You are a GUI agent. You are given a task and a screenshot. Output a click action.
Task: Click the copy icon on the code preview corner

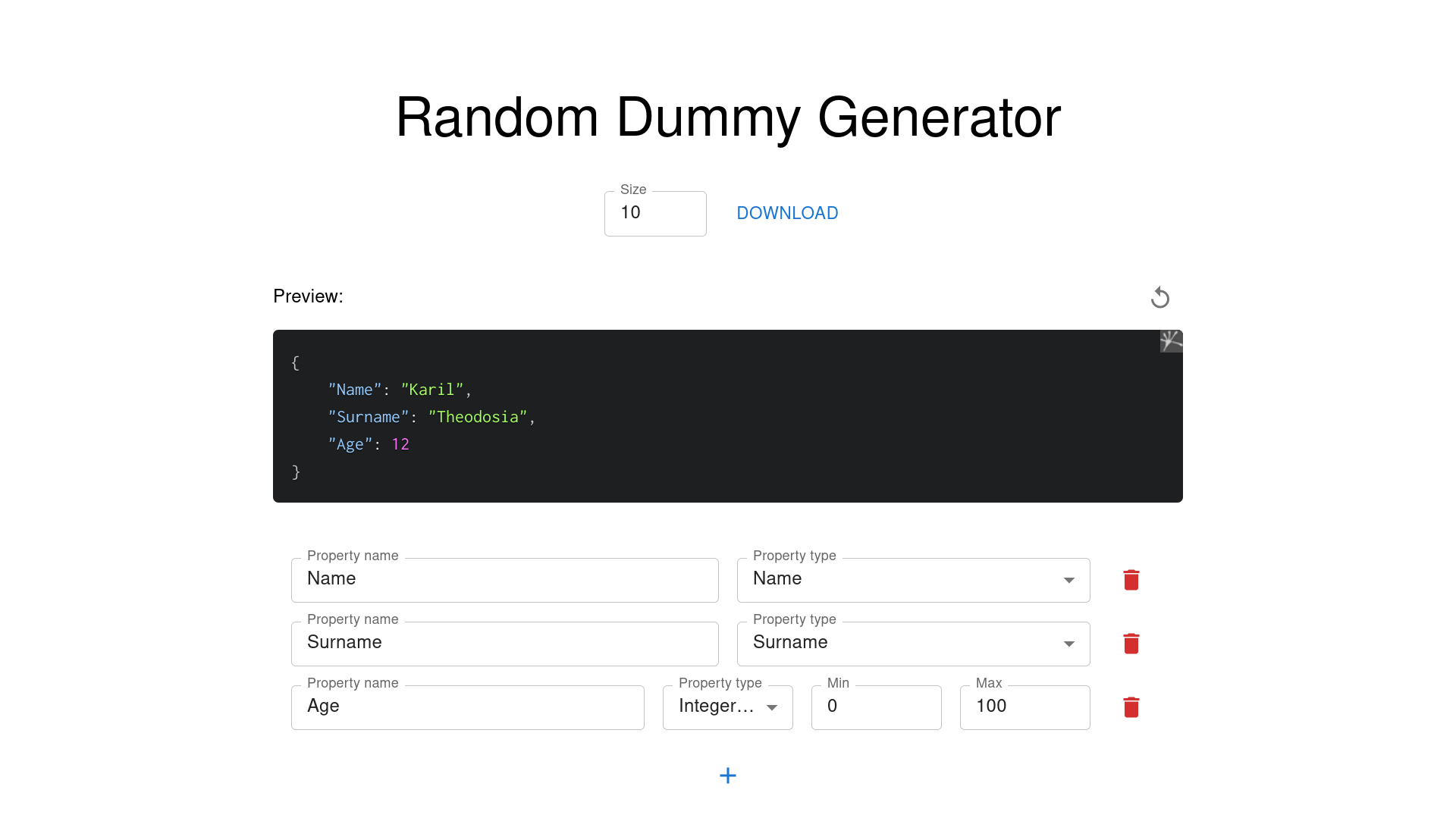pos(1171,341)
